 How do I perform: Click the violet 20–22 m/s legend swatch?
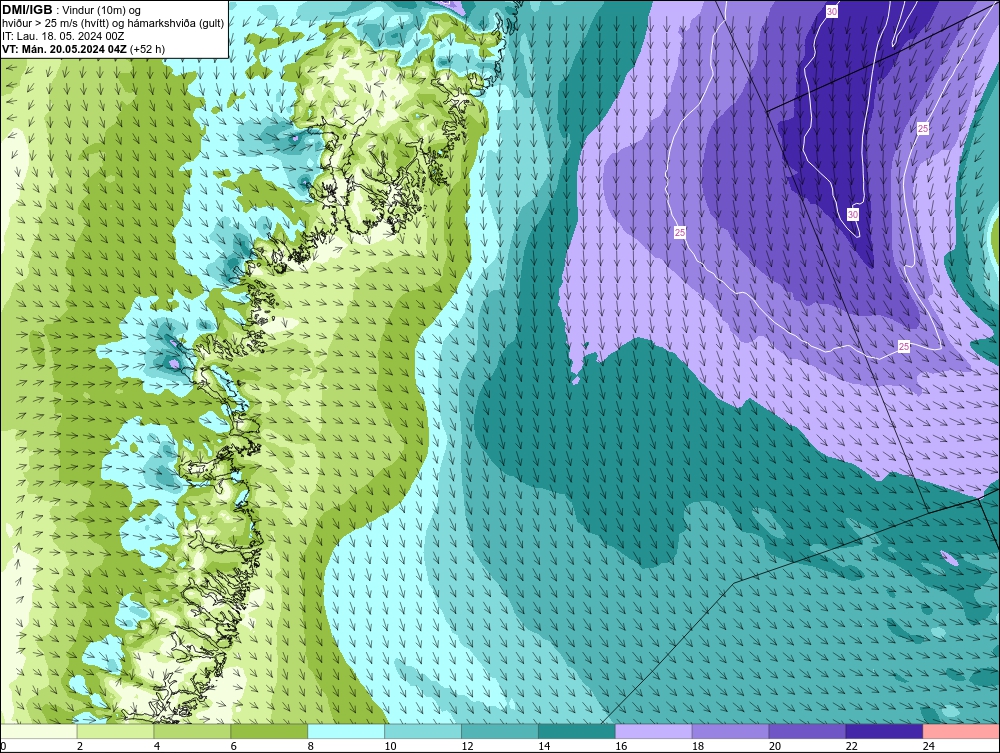[x=807, y=731]
